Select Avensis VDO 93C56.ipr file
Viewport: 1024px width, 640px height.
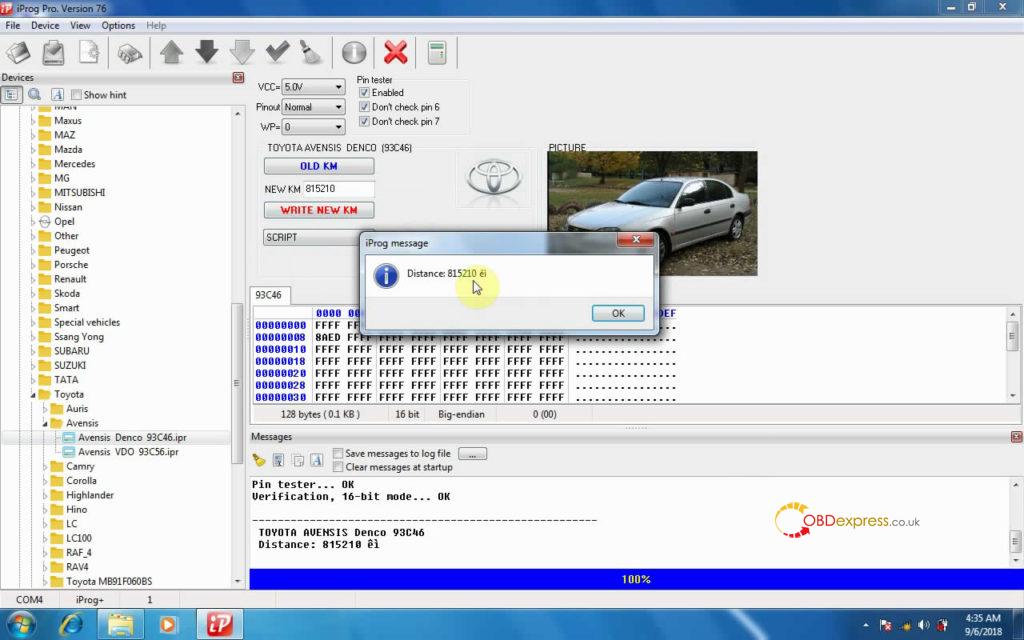click(128, 452)
